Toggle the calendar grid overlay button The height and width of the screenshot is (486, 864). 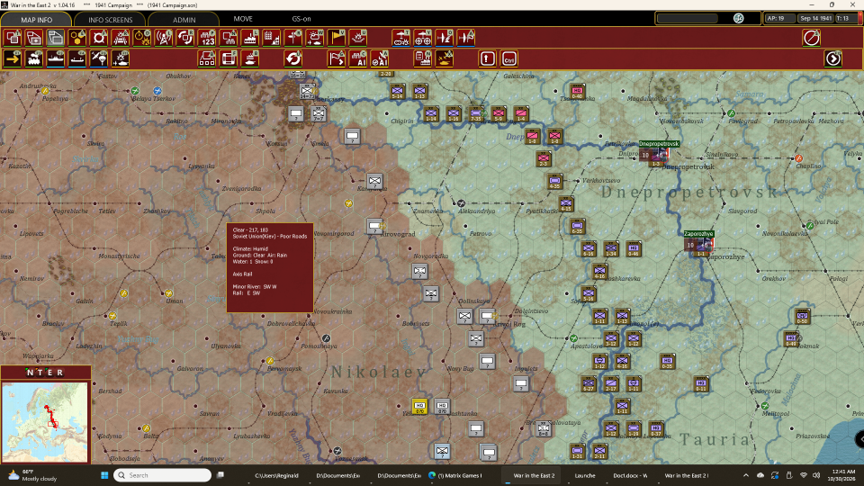272,37
